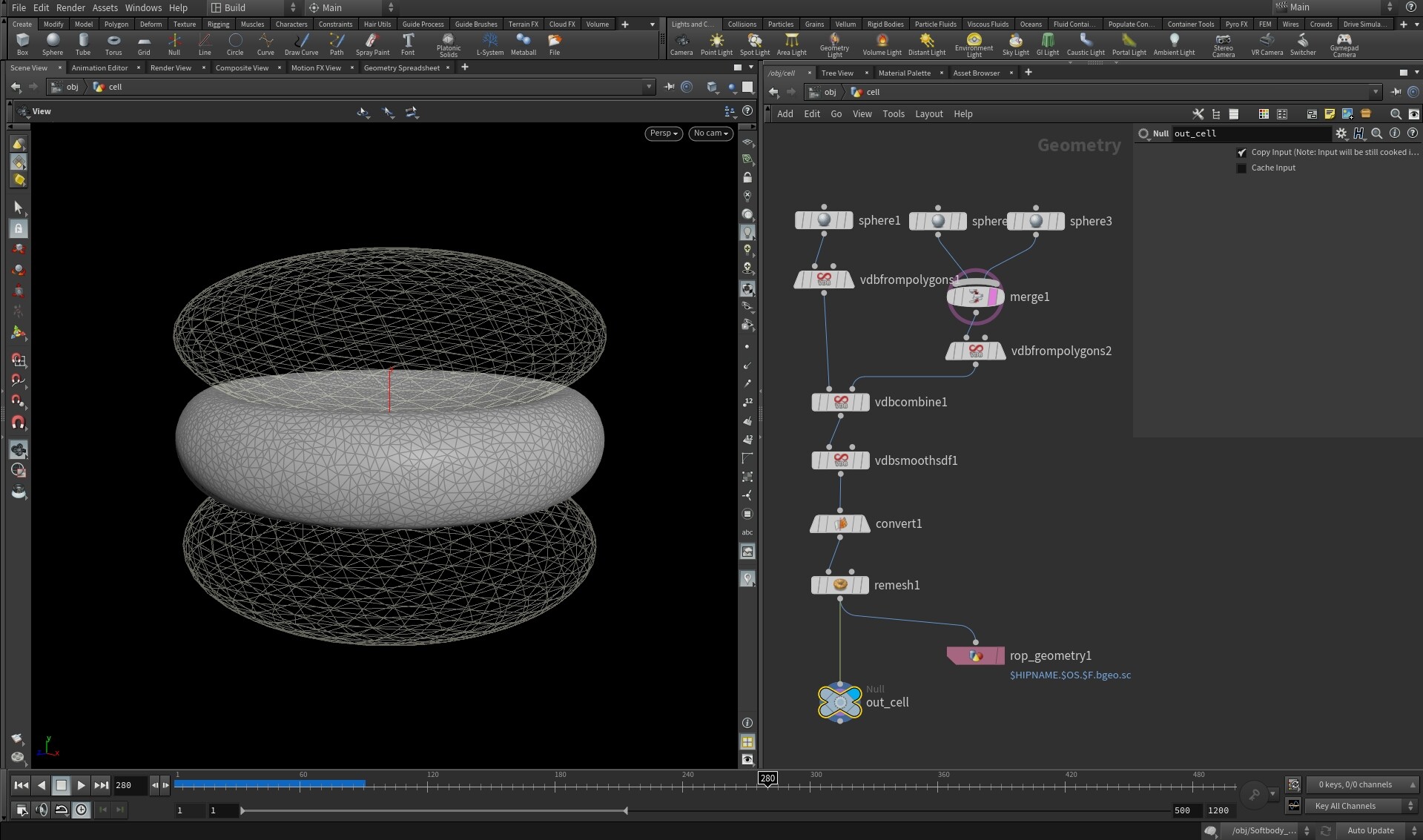Click the rop_geometry1 node
Viewport: 1423px width, 840px height.
975,656
